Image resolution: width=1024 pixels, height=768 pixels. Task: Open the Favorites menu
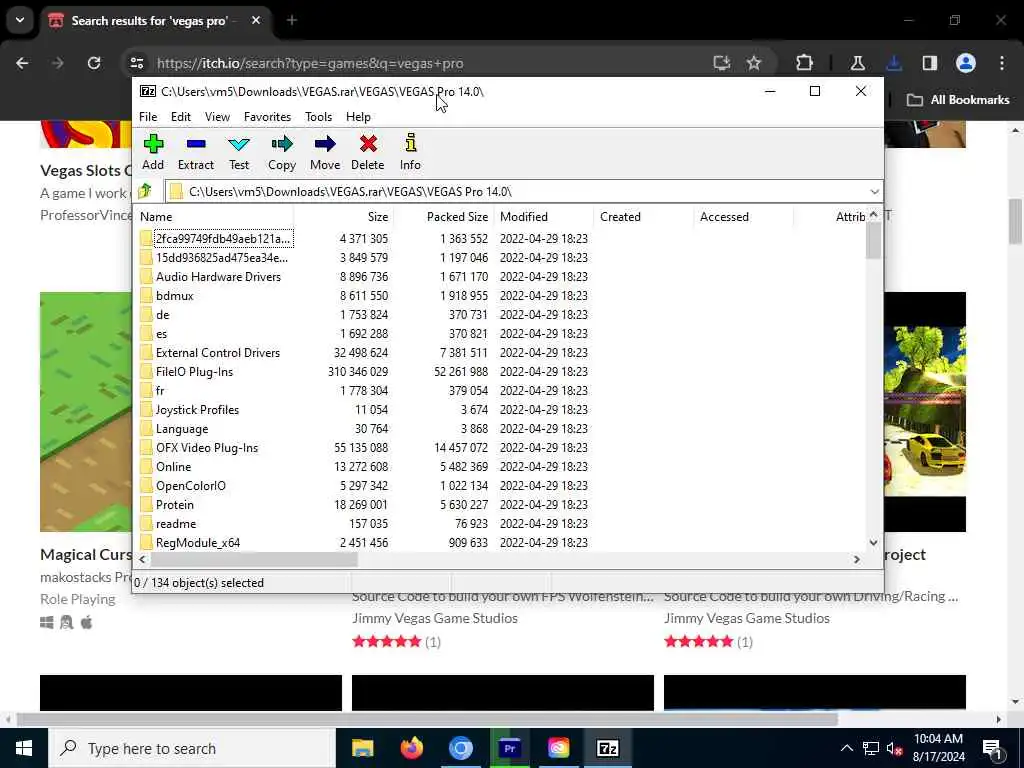(267, 117)
